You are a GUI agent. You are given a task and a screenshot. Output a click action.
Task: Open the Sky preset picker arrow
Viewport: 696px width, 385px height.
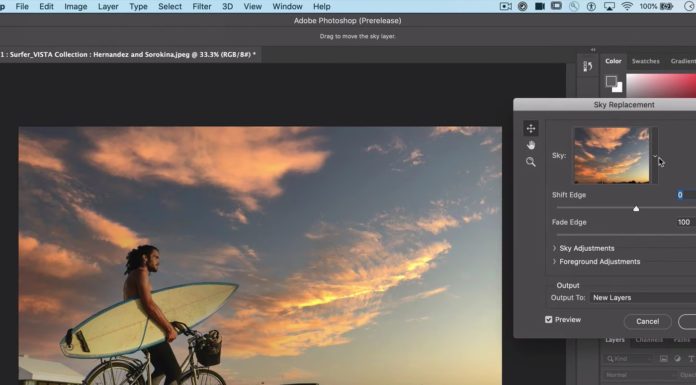655,156
